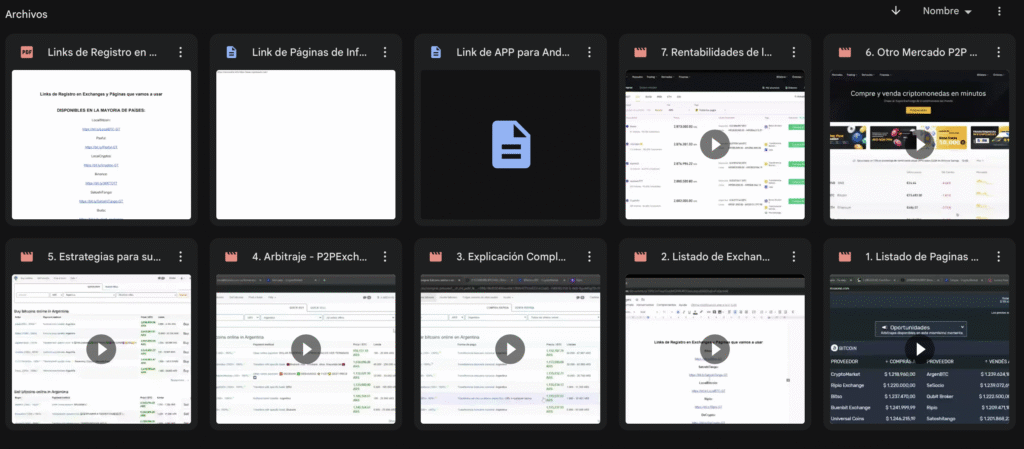Viewport: 1024px width, 449px height.
Task: Open three-dot menu for 3. Explicación Compl video
Action: point(589,257)
